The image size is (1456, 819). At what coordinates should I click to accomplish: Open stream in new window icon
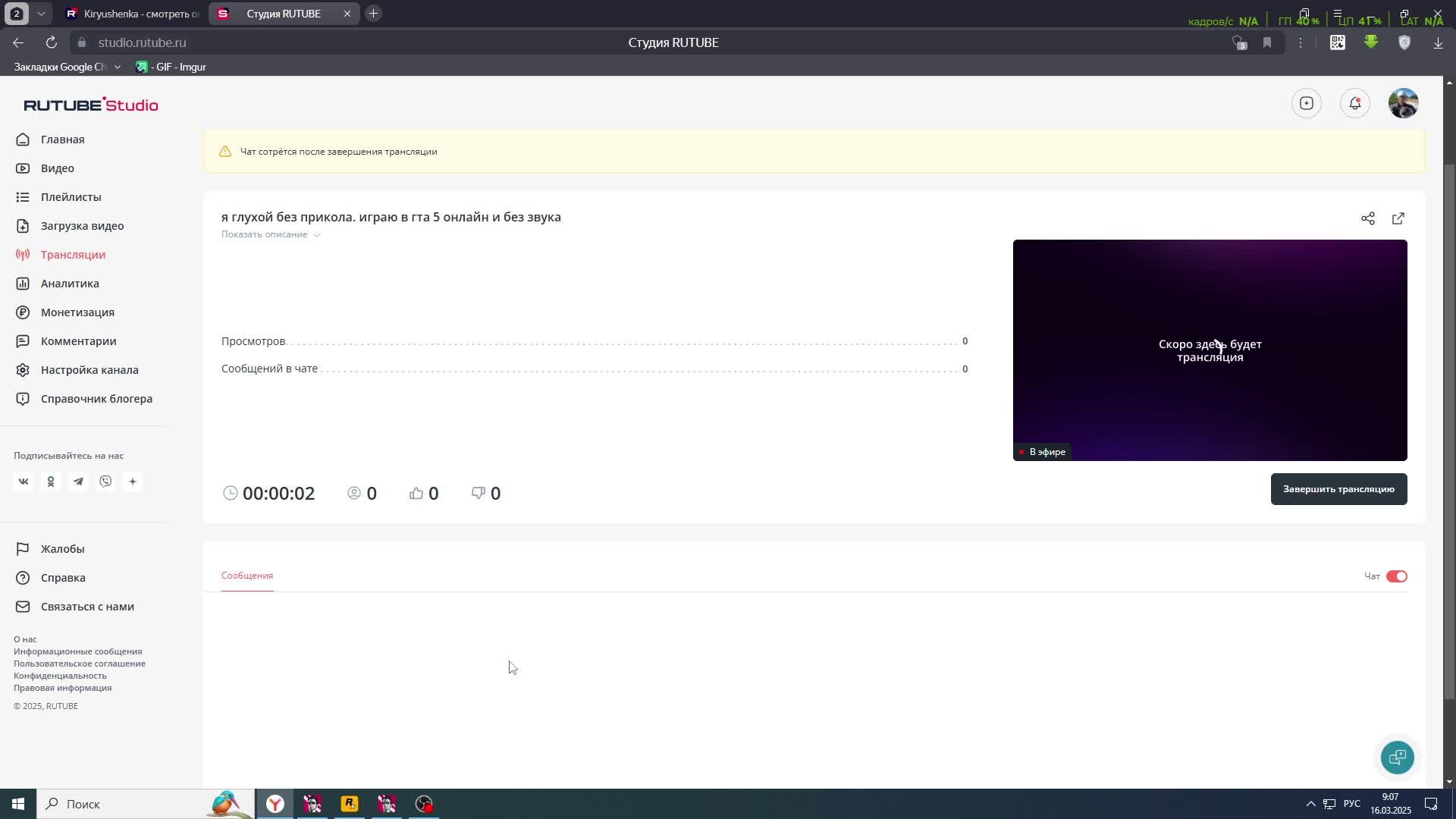click(x=1398, y=218)
